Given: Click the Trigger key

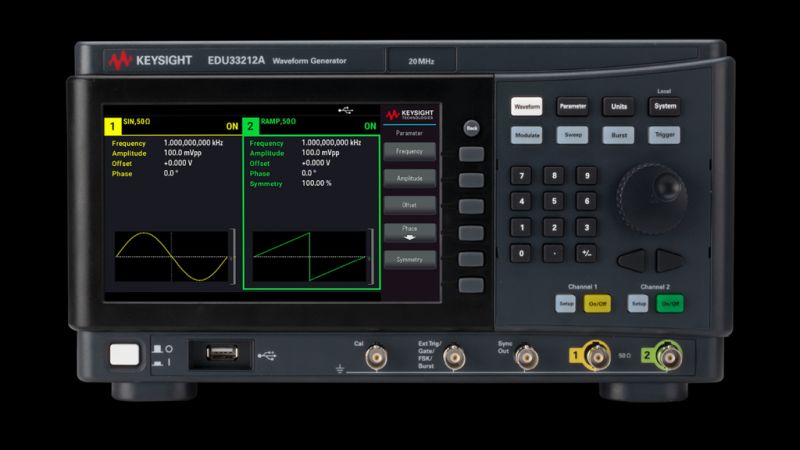Looking at the screenshot, I should point(665,135).
